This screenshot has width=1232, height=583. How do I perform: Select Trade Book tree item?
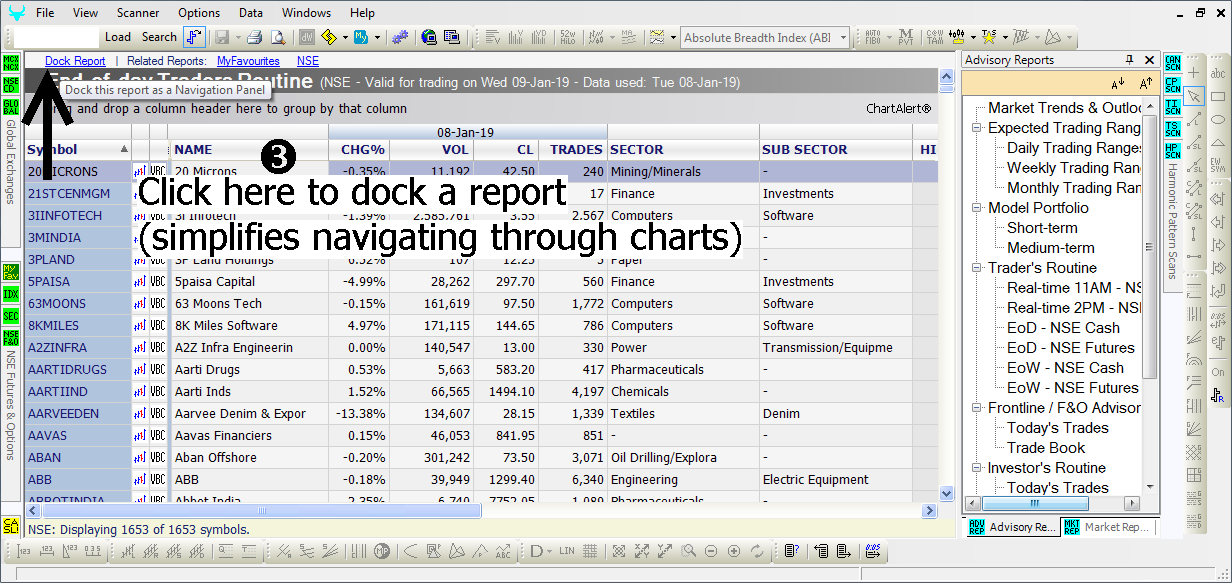[x=1046, y=448]
